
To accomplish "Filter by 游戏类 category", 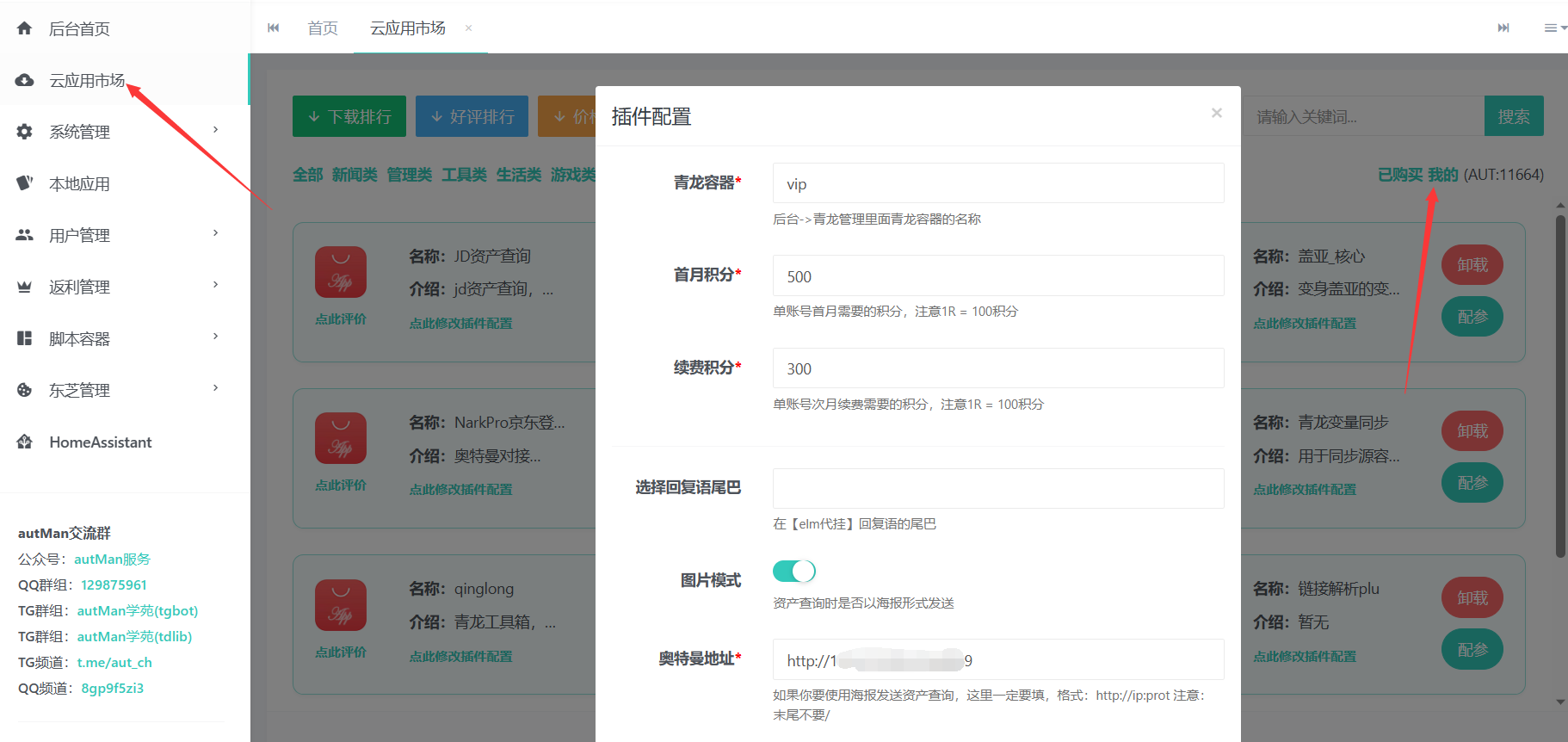I will (573, 175).
